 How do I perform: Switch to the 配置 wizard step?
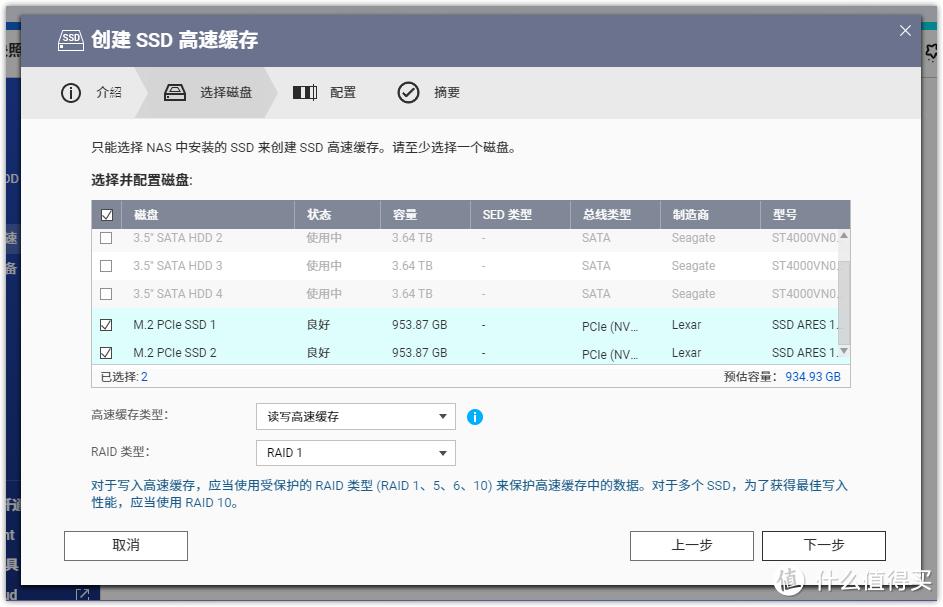[341, 92]
